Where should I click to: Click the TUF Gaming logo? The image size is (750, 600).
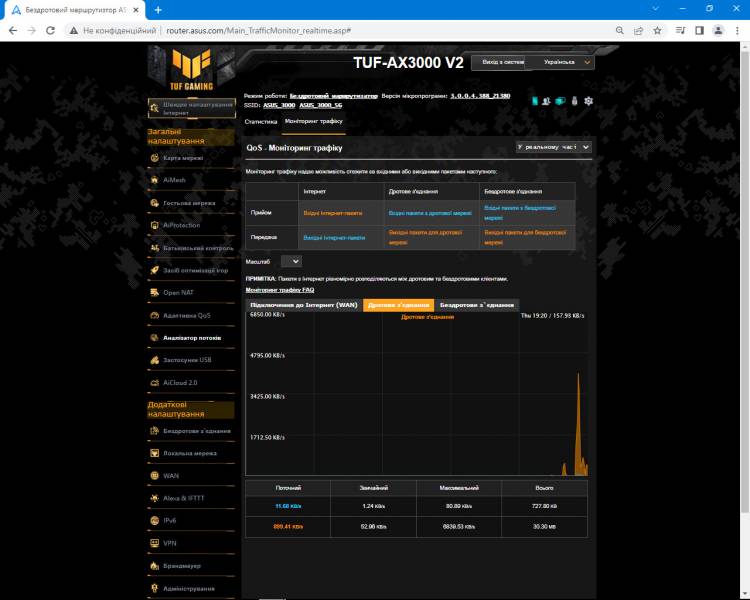click(x=191, y=70)
